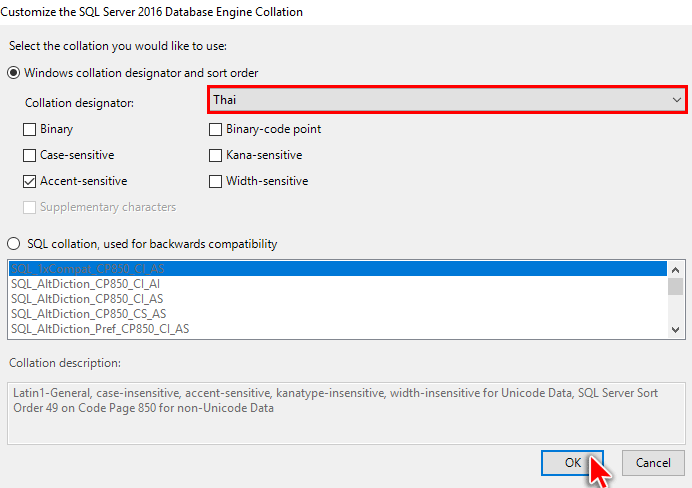The width and height of the screenshot is (692, 488).
Task: Click the 'Collation designator:' label
Action: coord(79,103)
